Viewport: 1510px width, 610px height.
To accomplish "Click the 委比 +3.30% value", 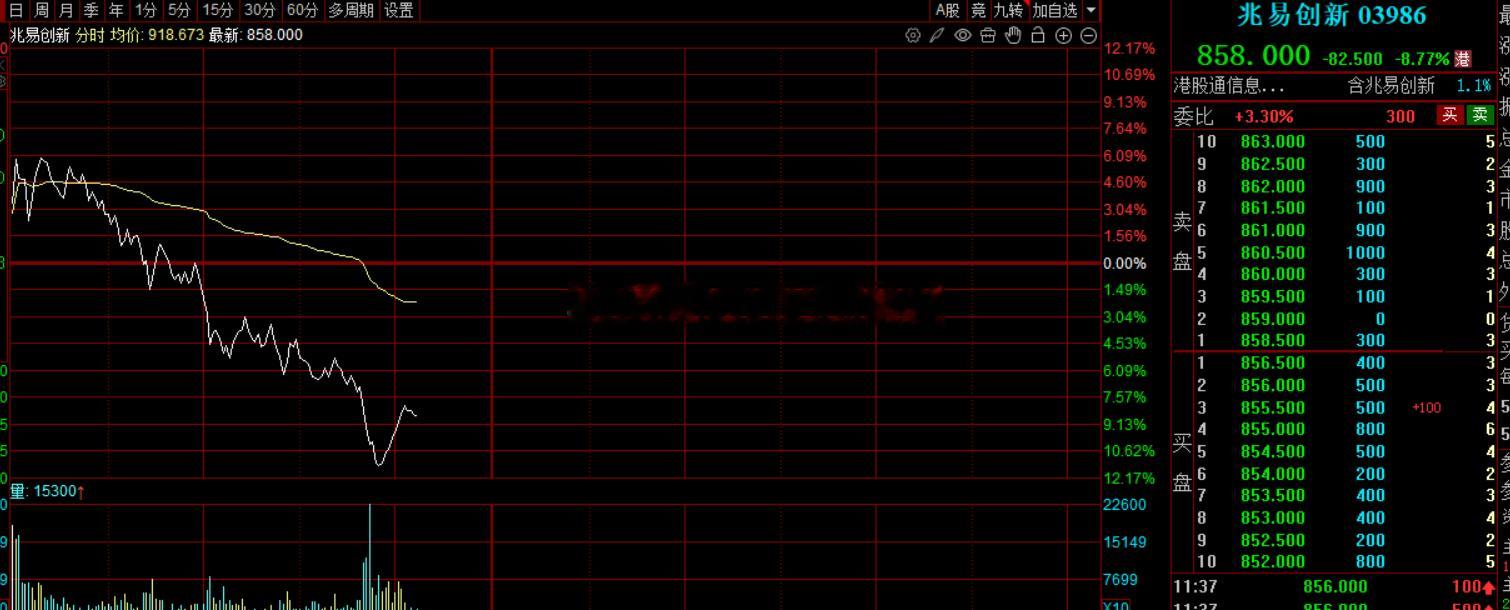I will [1264, 116].
